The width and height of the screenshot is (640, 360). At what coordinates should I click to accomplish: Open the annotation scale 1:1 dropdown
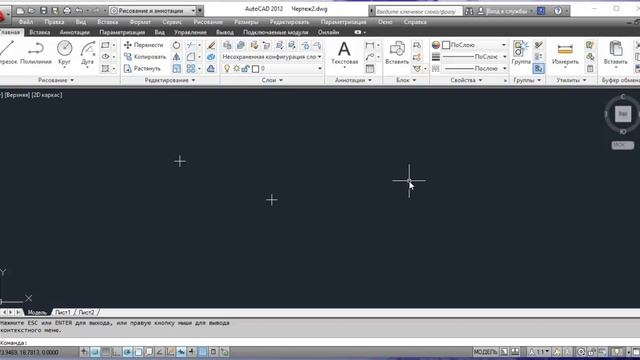(x=539, y=352)
